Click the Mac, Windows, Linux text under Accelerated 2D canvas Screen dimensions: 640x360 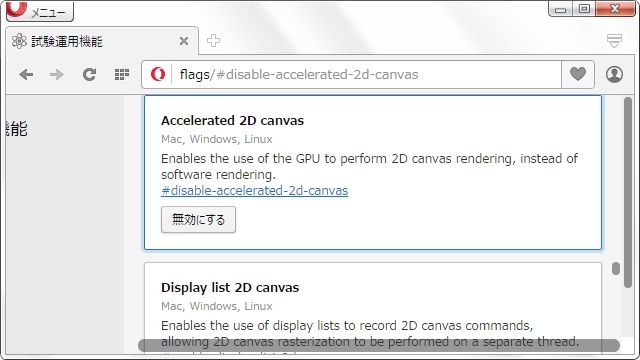(217, 139)
